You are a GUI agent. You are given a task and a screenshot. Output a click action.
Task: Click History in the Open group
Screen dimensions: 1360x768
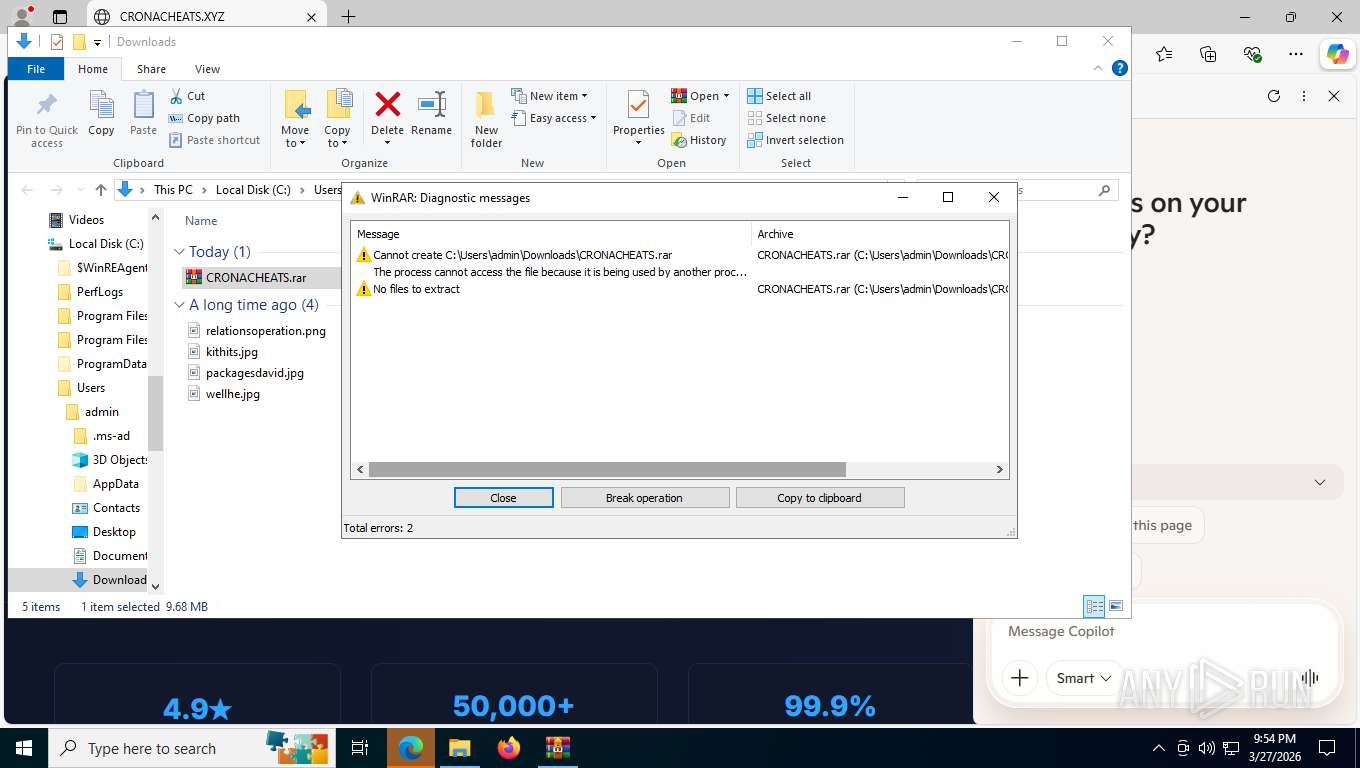point(699,140)
